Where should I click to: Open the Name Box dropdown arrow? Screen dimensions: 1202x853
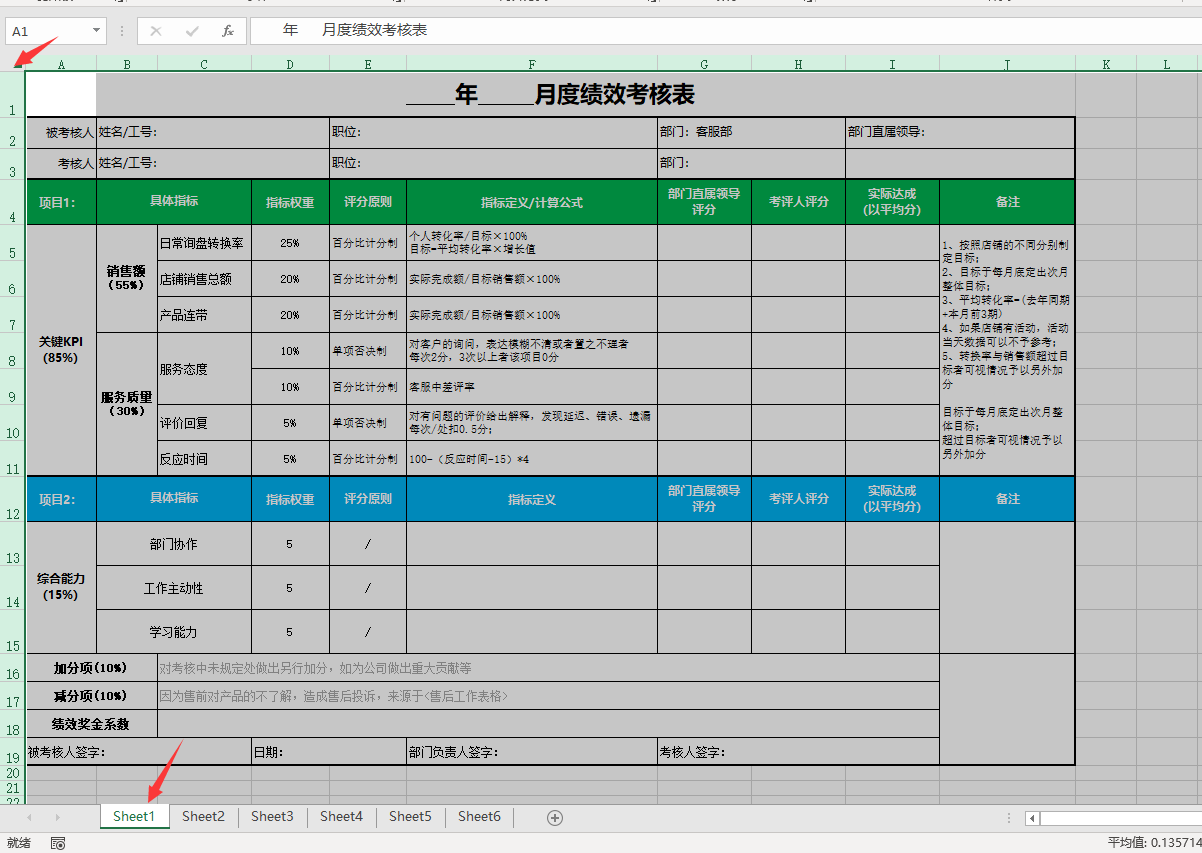click(x=97, y=31)
